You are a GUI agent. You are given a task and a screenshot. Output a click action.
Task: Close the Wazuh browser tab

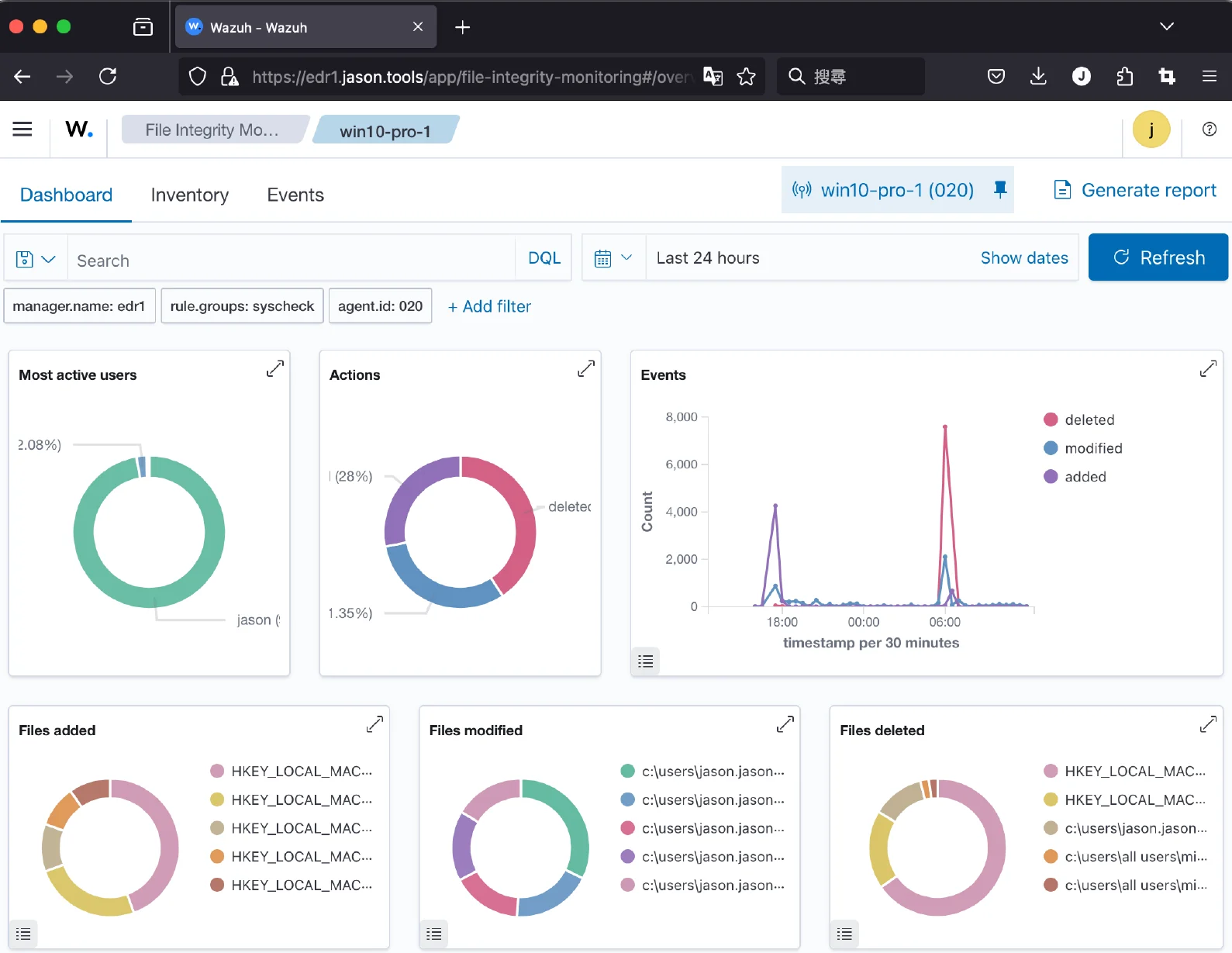[418, 27]
